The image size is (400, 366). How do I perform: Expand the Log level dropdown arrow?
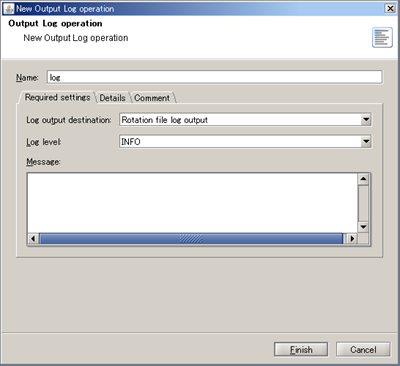coord(366,142)
